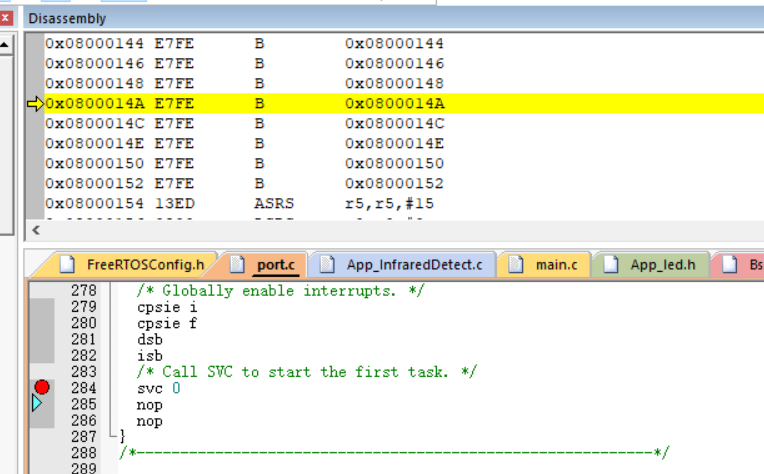Toggle the red breakpoint at line 284
The width and height of the screenshot is (764, 474).
42,387
